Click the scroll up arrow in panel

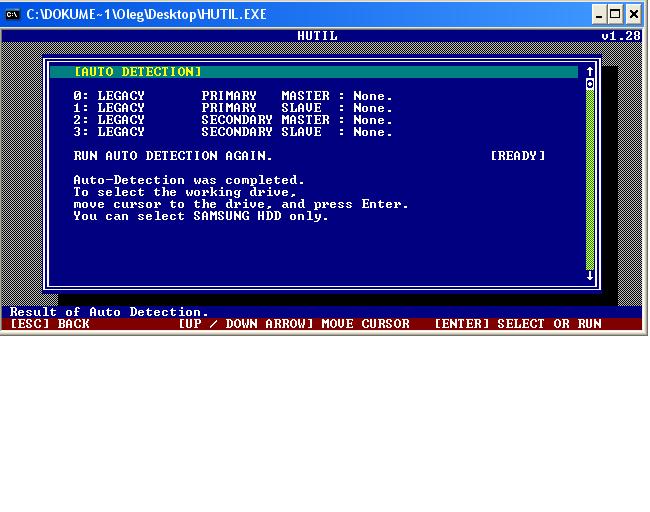[x=590, y=72]
